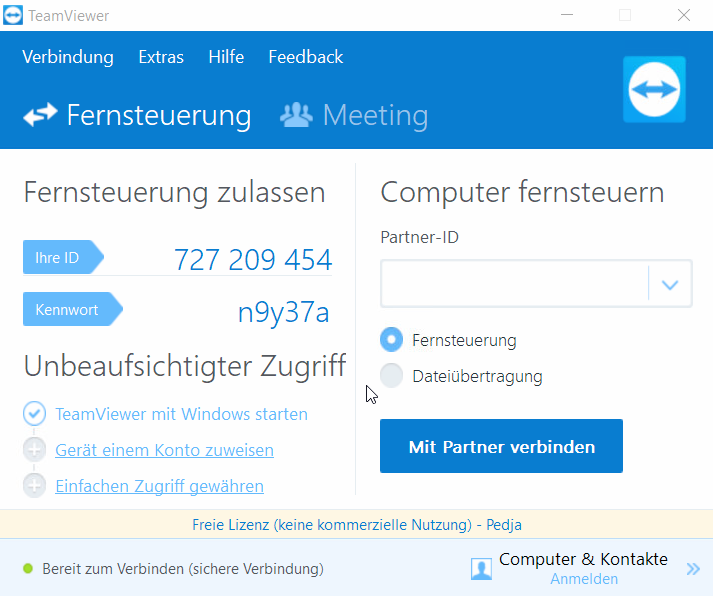Open the Partner-ID dropdown arrow

pos(670,285)
